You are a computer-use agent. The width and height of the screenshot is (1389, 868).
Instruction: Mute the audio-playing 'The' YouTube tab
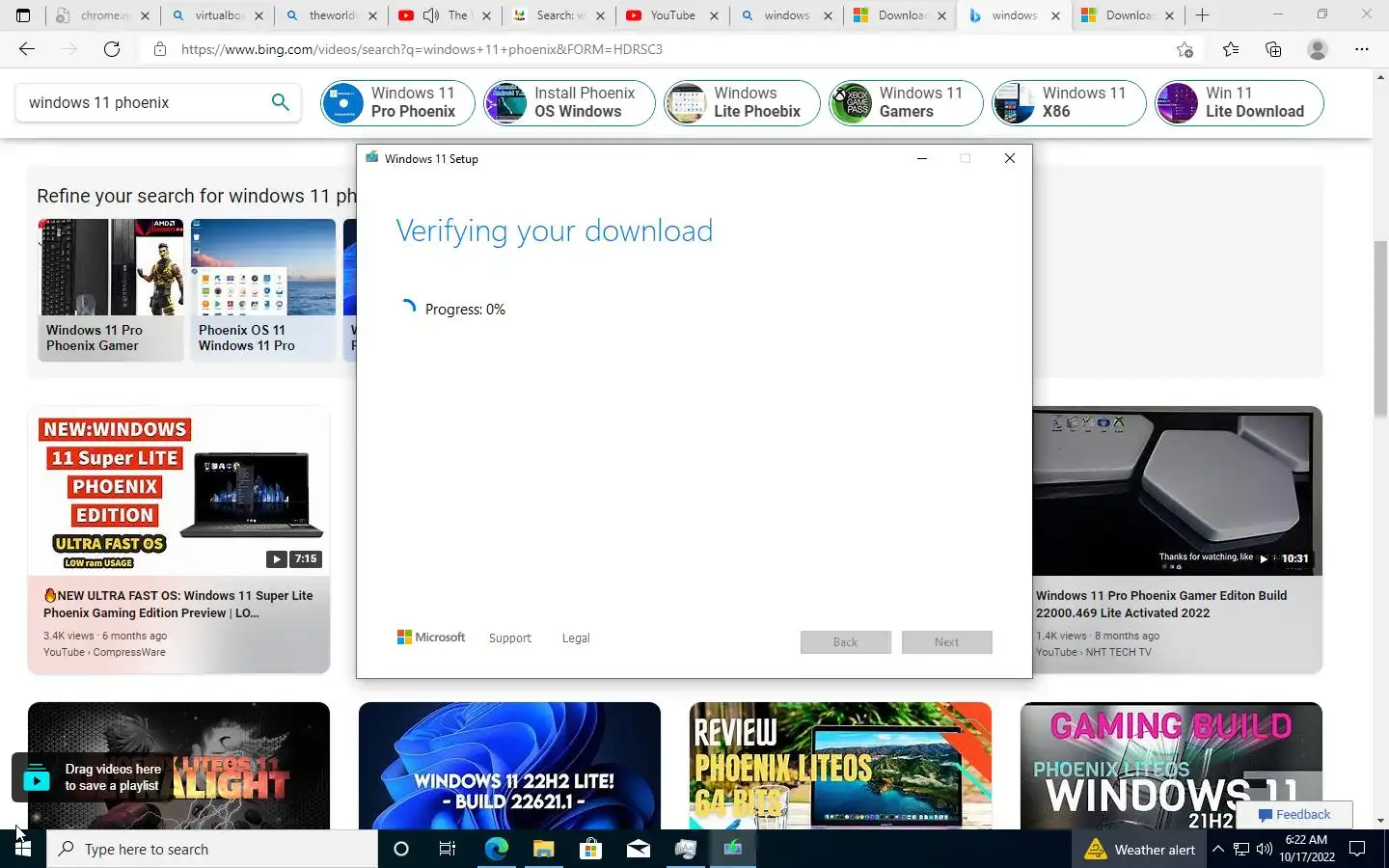pyautogui.click(x=431, y=15)
